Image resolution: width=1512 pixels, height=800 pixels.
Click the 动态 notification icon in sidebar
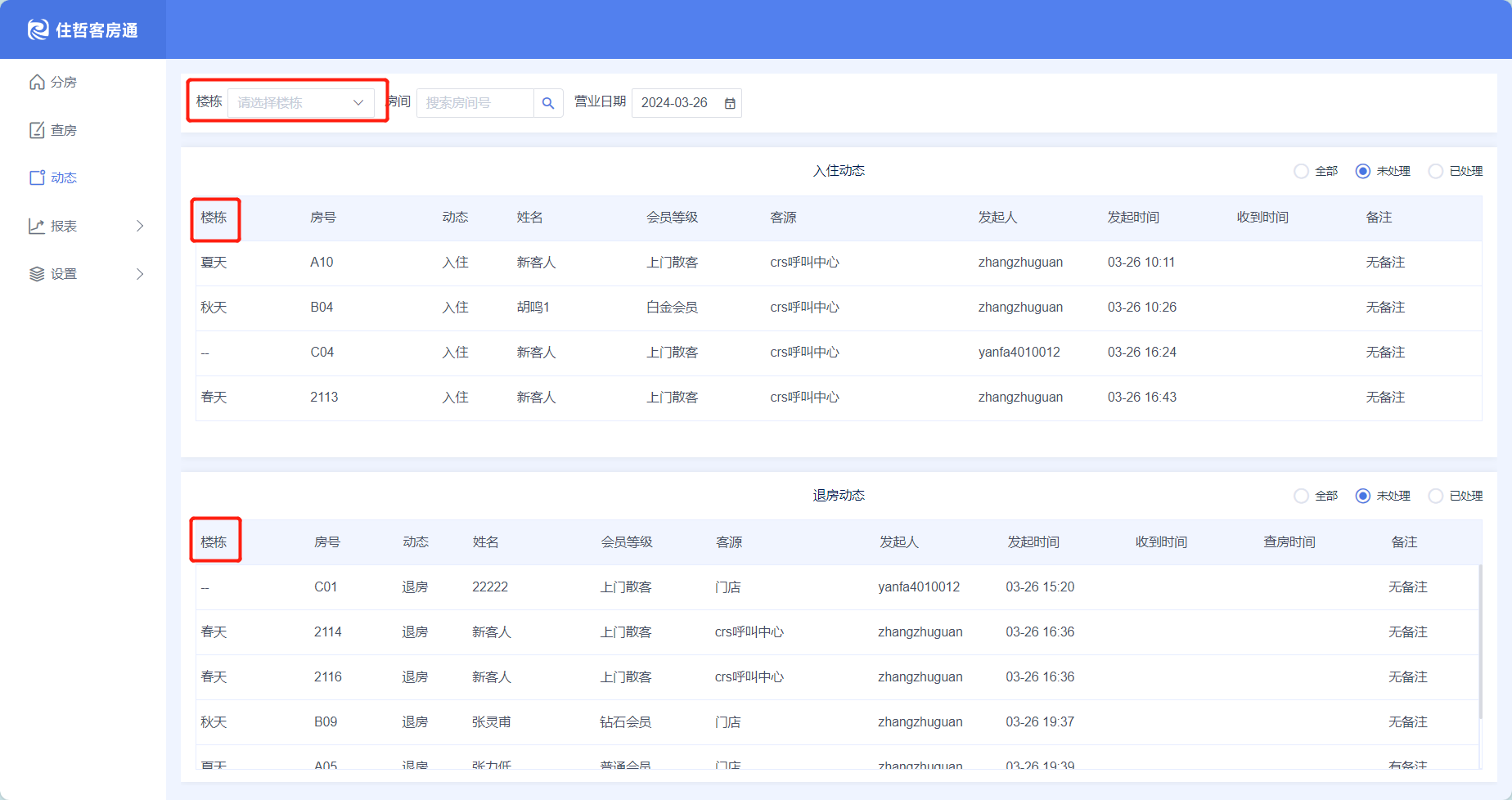[x=37, y=178]
